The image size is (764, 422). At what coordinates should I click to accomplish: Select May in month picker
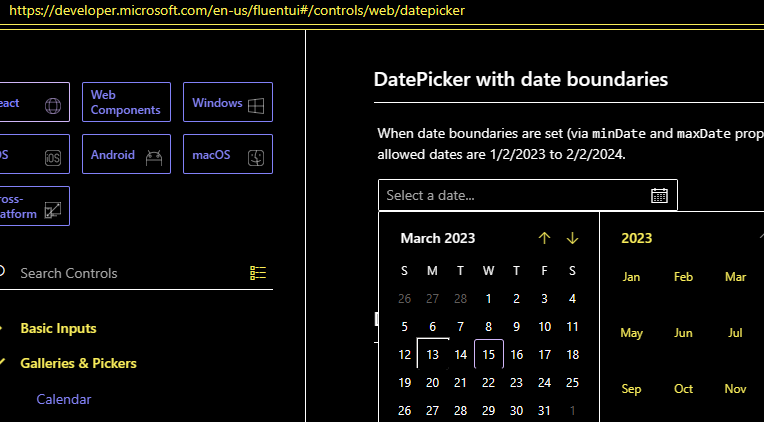click(x=631, y=333)
